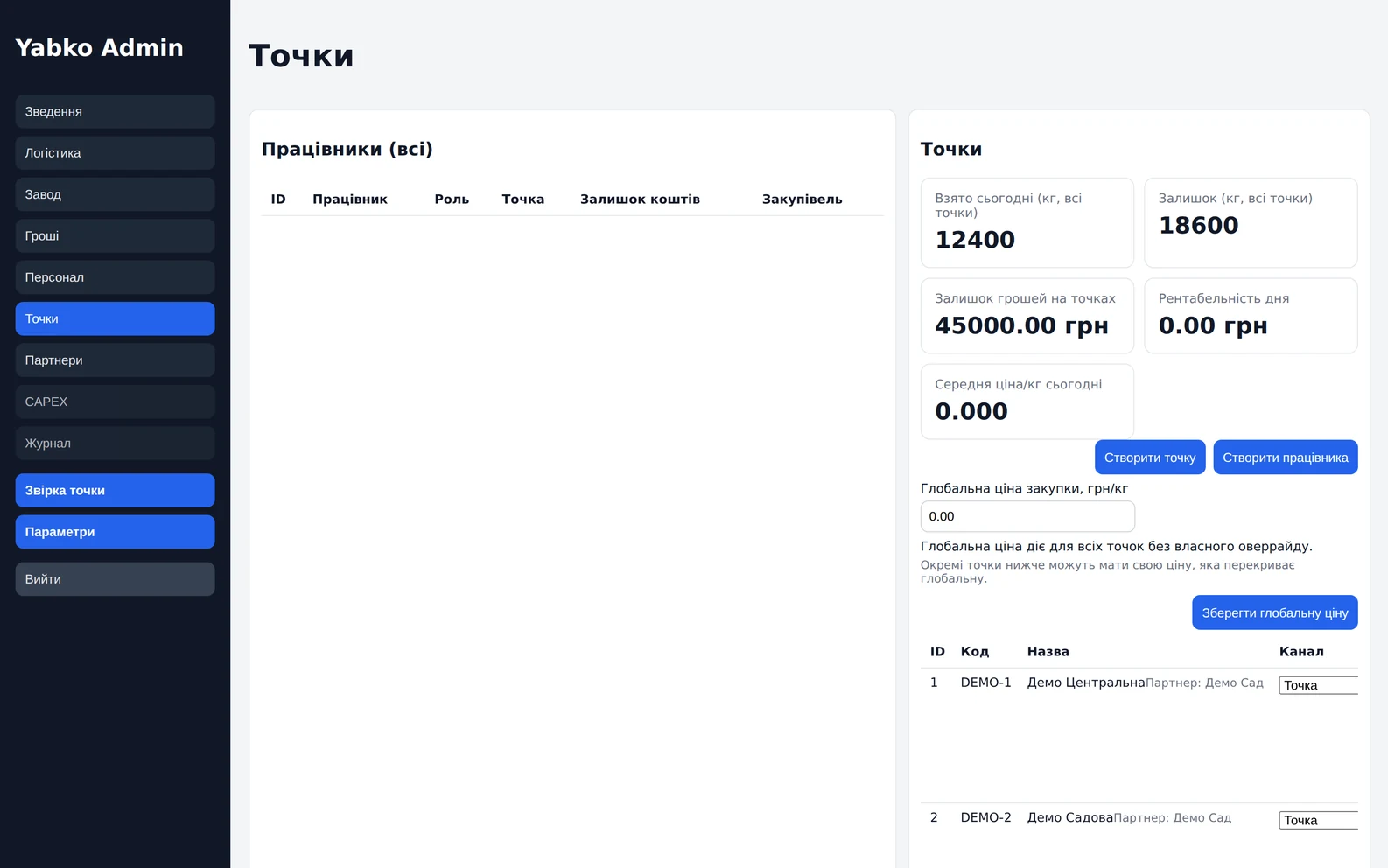Image resolution: width=1388 pixels, height=868 pixels.
Task: Click the DEMO-1 code cell
Action: [985, 682]
